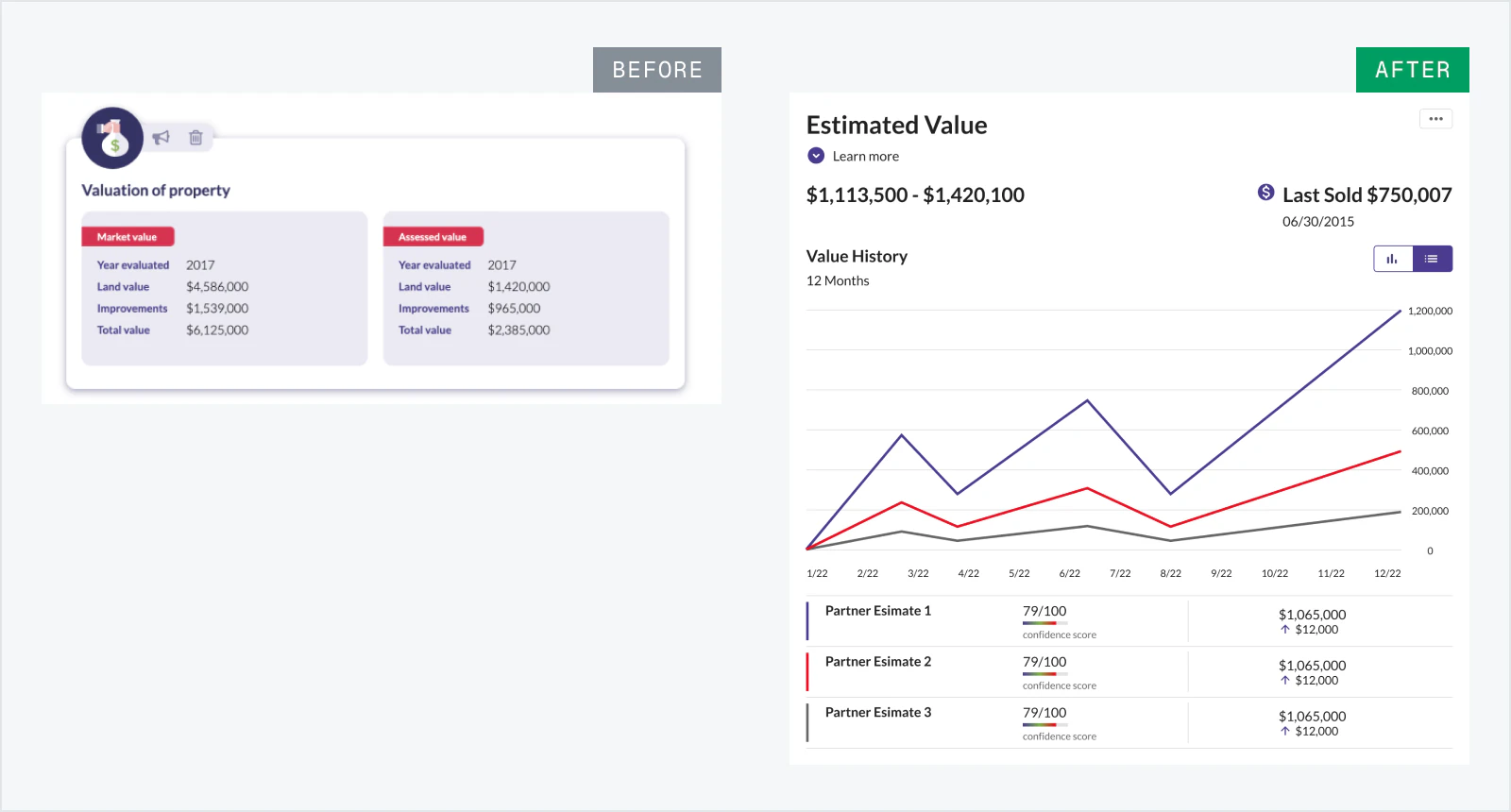Click the 12/22 chart axis label
Viewport: 1511px width, 812px height.
(1387, 573)
